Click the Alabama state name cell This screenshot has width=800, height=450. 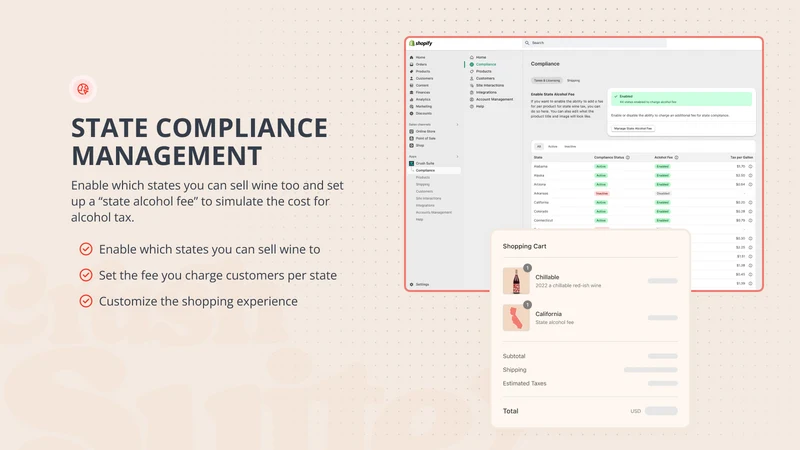[540, 166]
